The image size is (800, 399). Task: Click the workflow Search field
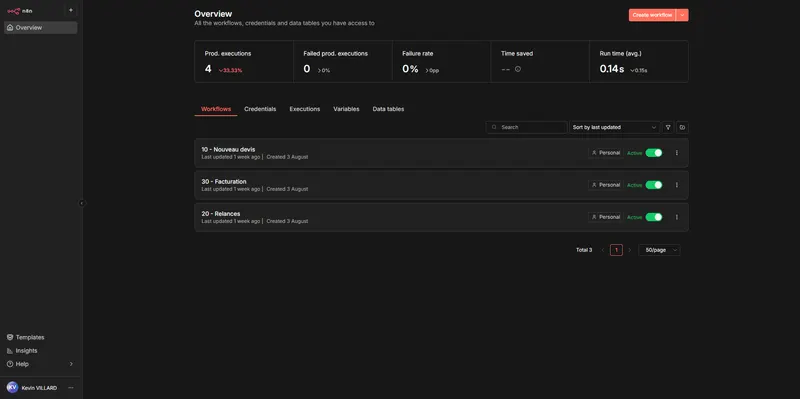coord(527,128)
